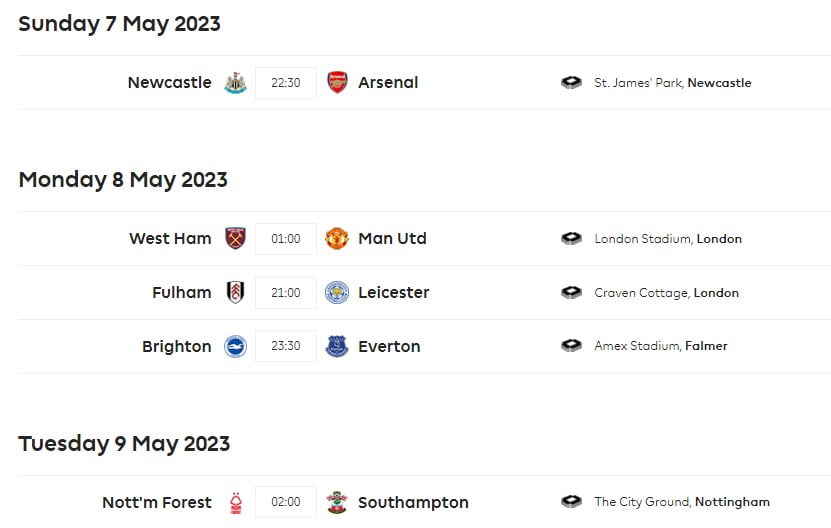Open the 22:30 Newcastle vs Arsenal kickoff
This screenshot has height=528, width=831.
coord(286,83)
